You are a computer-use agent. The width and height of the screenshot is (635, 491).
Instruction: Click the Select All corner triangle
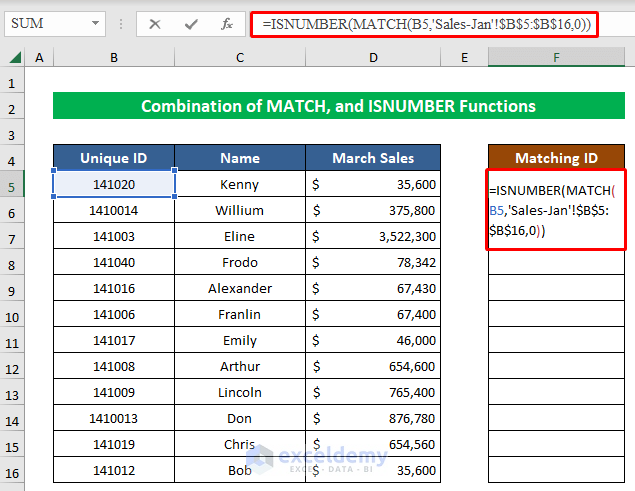tap(13, 59)
